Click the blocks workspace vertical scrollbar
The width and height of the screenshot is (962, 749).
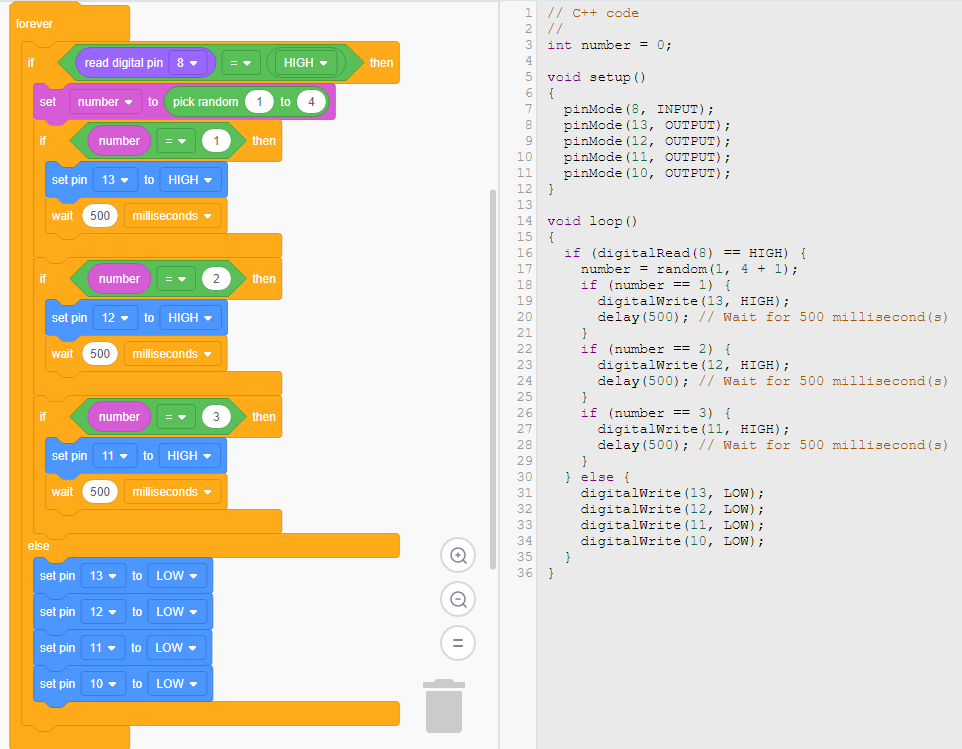[x=492, y=380]
